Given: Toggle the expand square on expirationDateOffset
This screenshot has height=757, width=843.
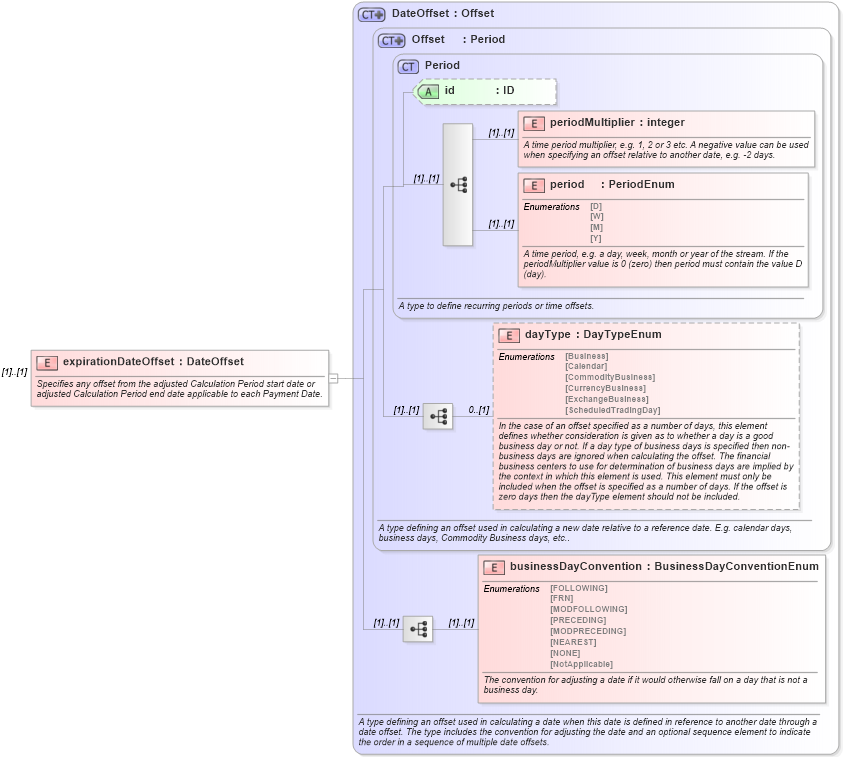Looking at the screenshot, I should click(x=335, y=377).
